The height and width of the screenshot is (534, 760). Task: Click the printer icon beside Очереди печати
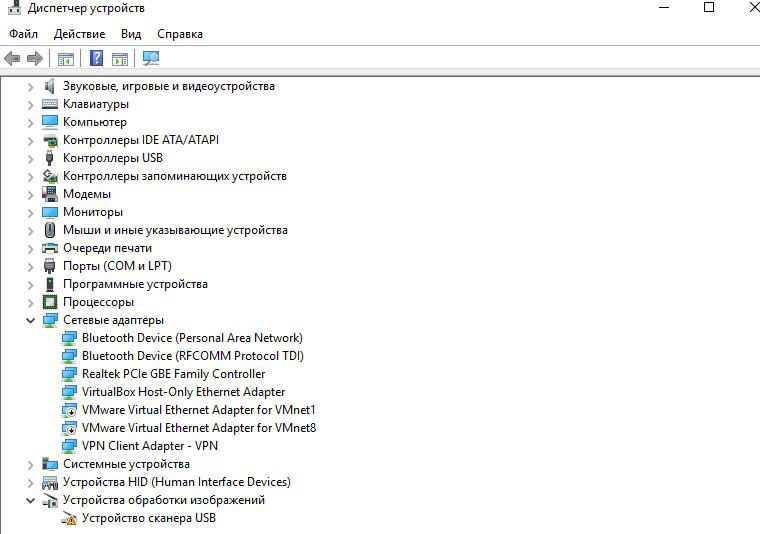(x=49, y=248)
